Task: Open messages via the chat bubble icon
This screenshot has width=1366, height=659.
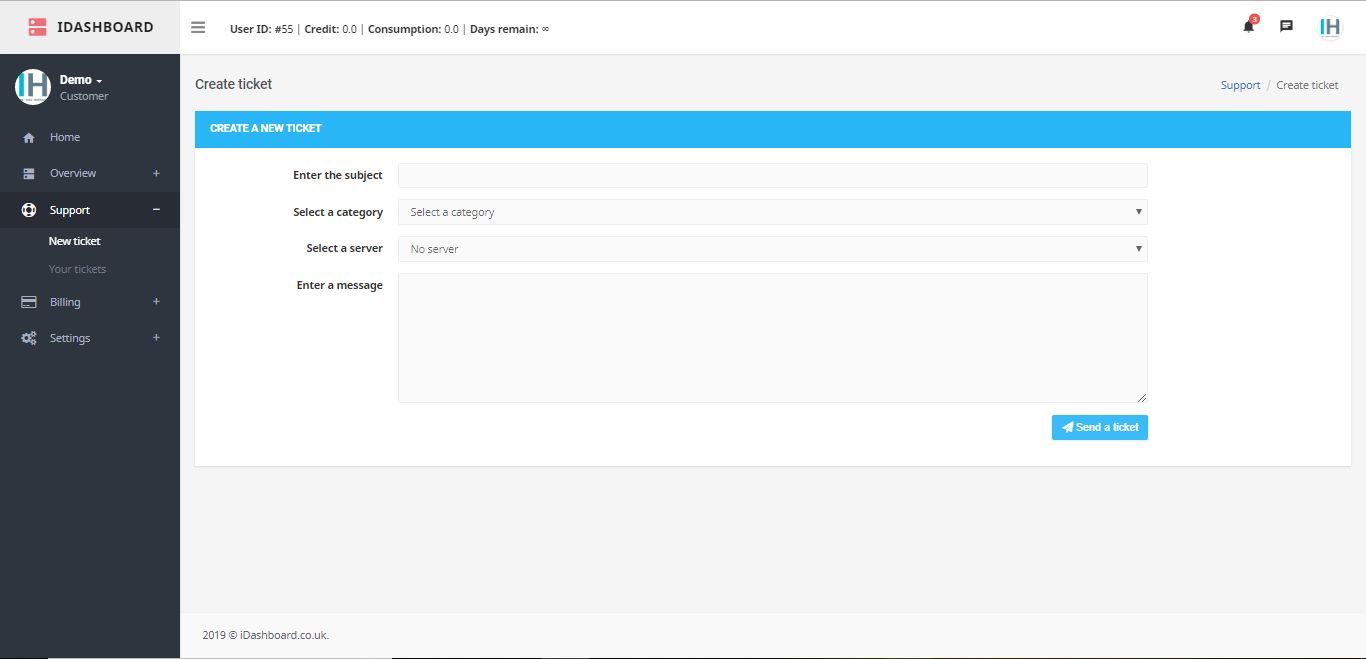Action: [1287, 27]
